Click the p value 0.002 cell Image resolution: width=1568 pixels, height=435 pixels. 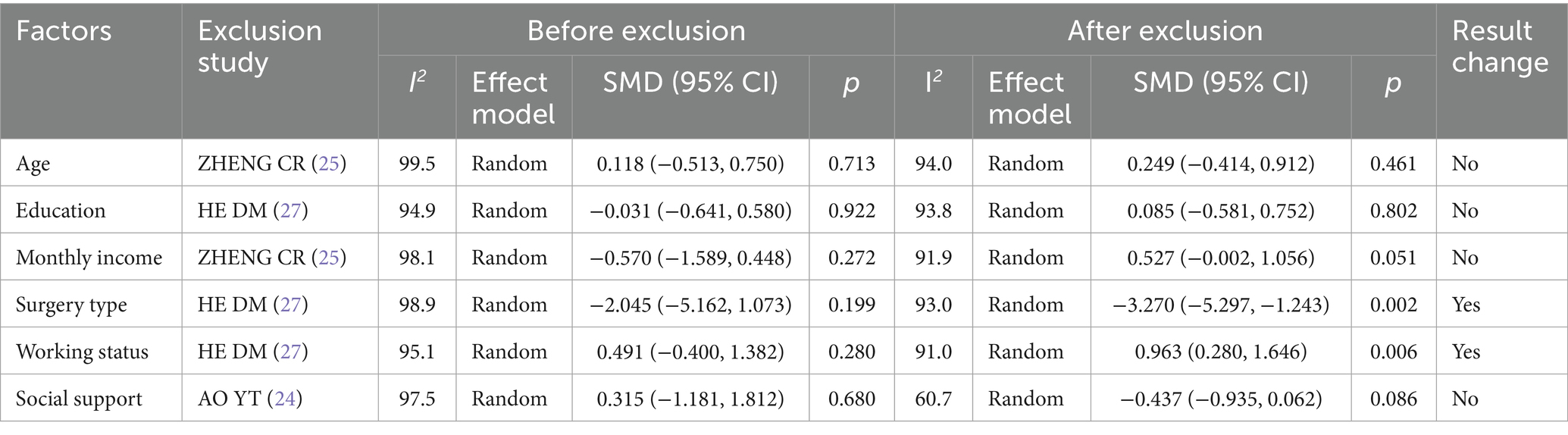[x=1393, y=305]
